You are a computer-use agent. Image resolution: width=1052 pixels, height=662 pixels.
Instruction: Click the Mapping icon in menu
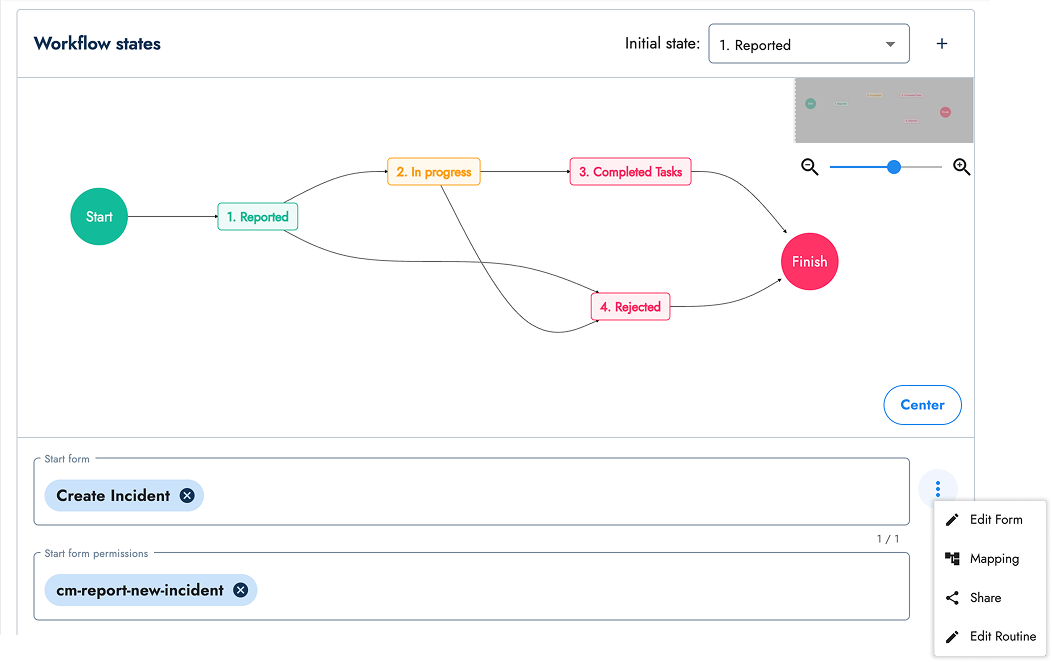pos(952,559)
